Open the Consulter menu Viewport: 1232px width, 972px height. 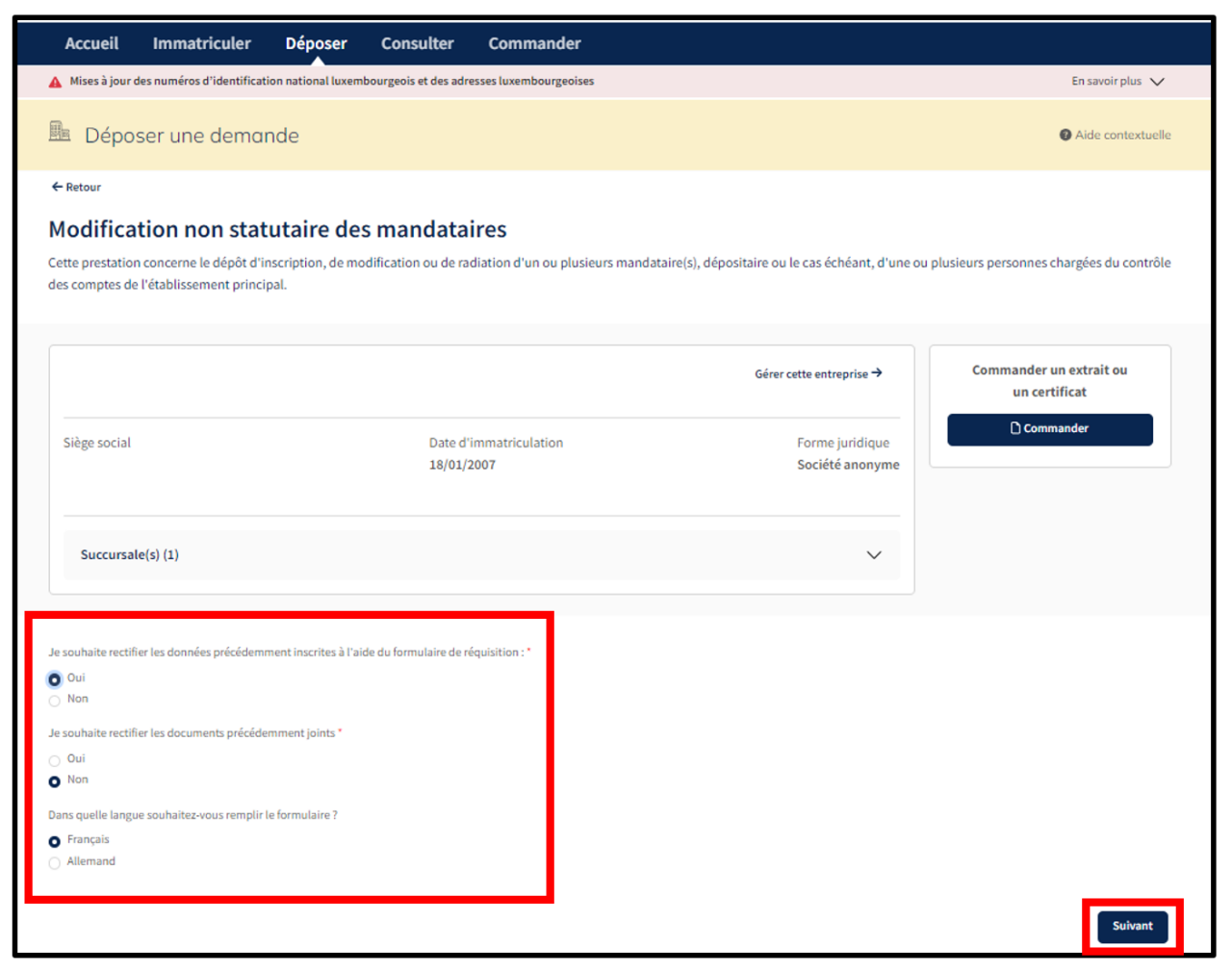[417, 43]
